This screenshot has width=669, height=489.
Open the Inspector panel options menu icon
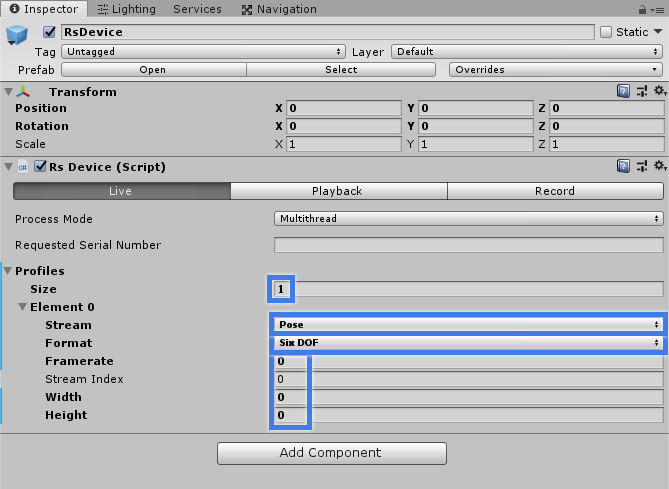[x=658, y=10]
